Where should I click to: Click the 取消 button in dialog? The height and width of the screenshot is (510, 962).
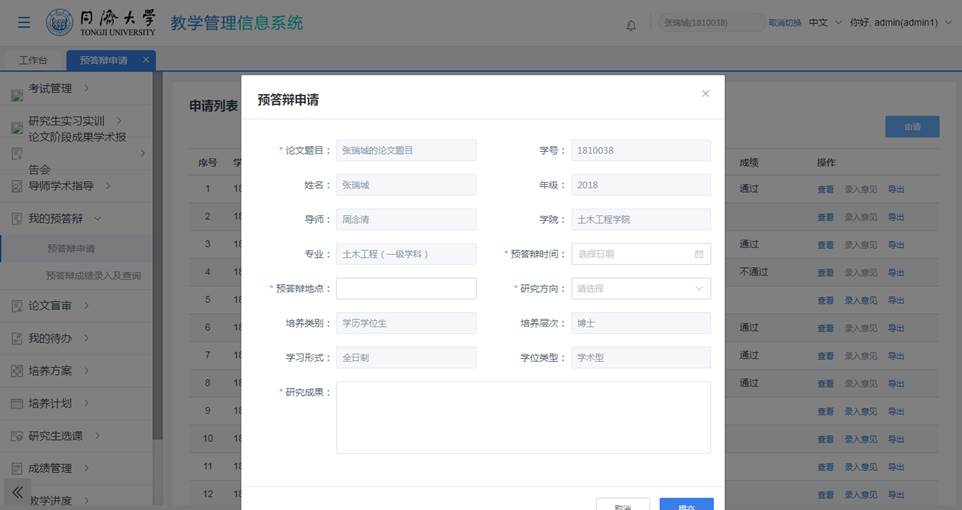click(622, 505)
